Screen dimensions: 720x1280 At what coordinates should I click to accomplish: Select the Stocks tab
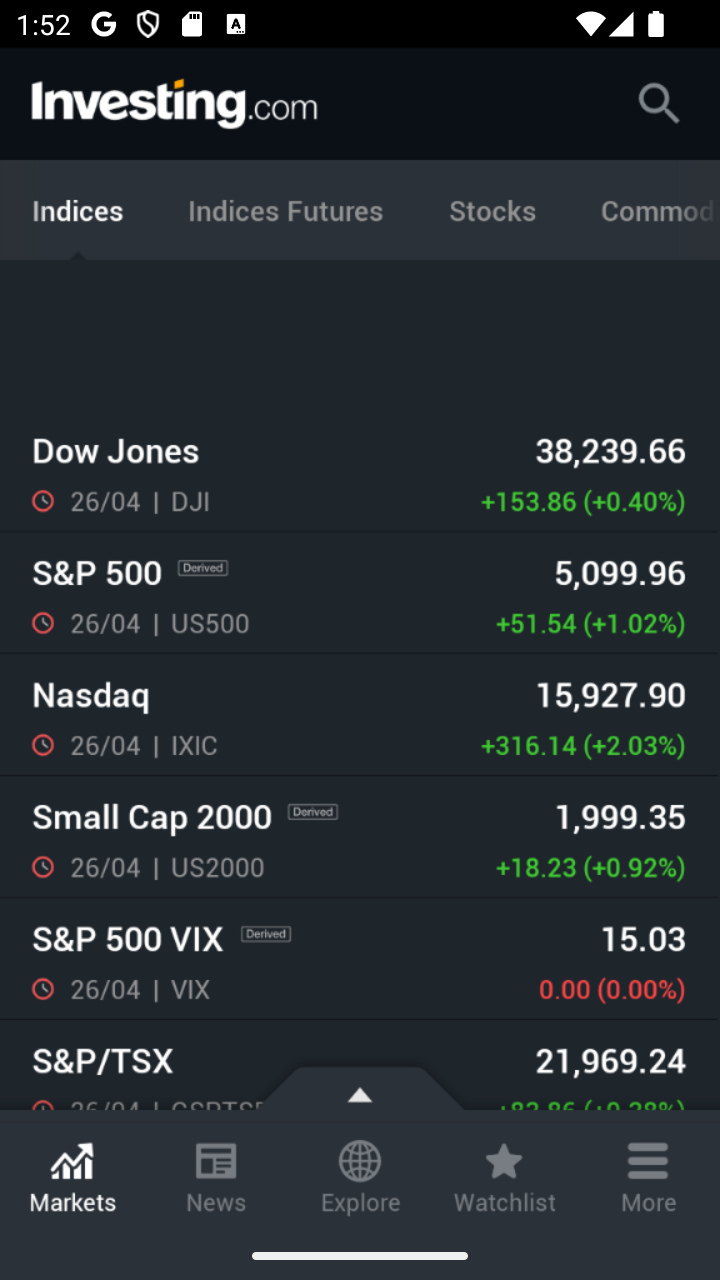(493, 211)
